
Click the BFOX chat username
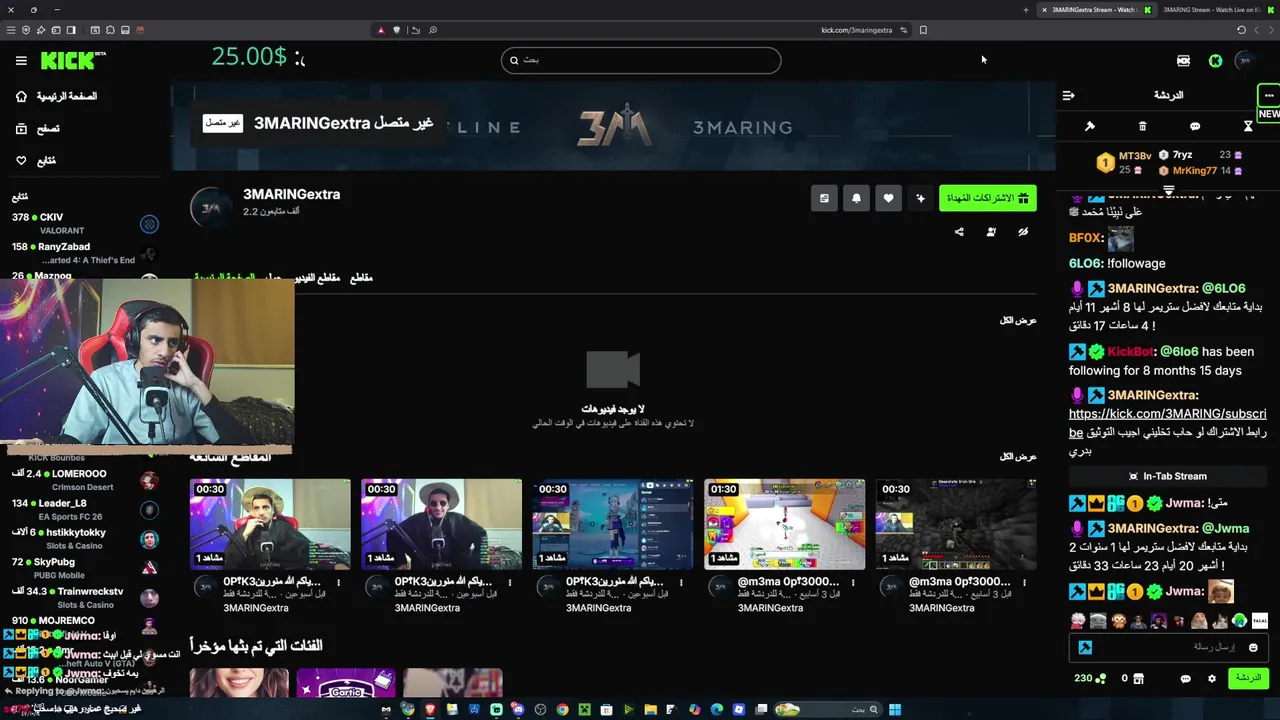[1086, 238]
